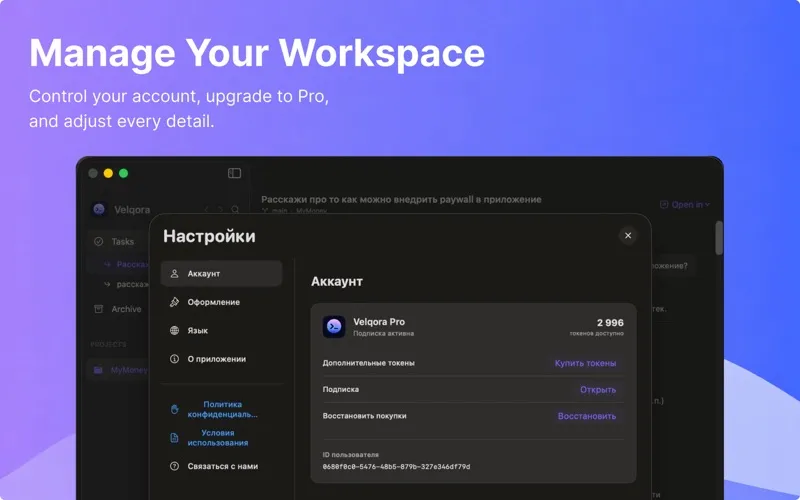Screen dimensions: 800x500
Task: Click the user ID string 0680f8c0-5476-48b5...
Action: tap(396, 467)
